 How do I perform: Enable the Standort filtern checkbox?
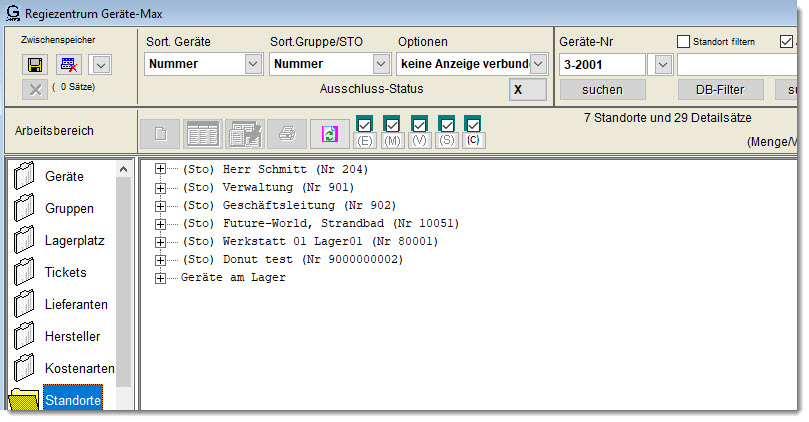tap(684, 42)
